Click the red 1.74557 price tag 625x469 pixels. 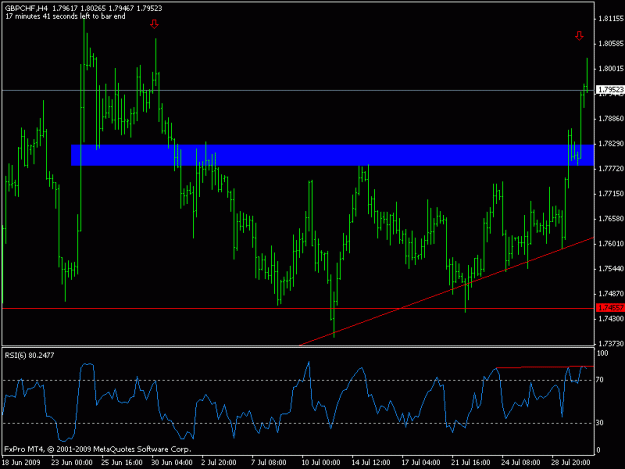pos(610,308)
